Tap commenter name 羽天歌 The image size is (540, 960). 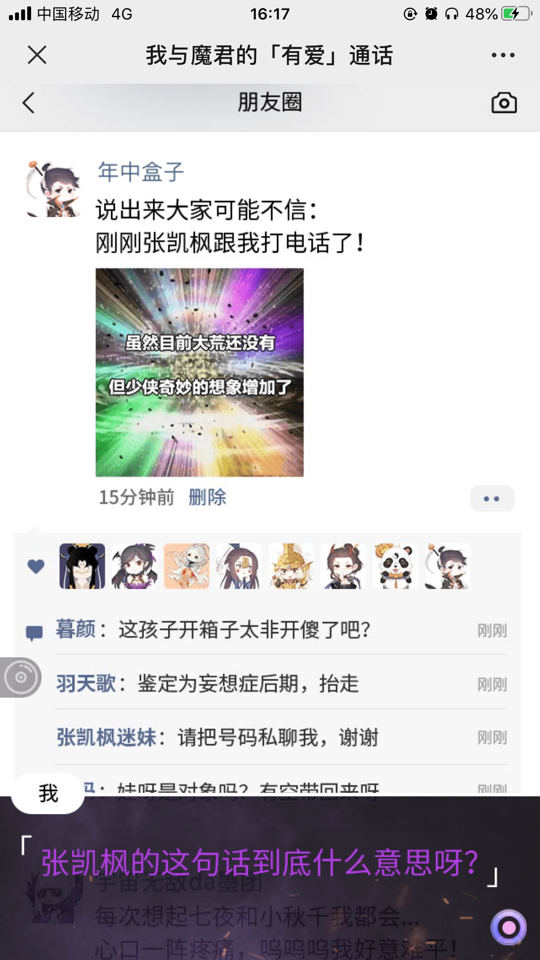(86, 683)
